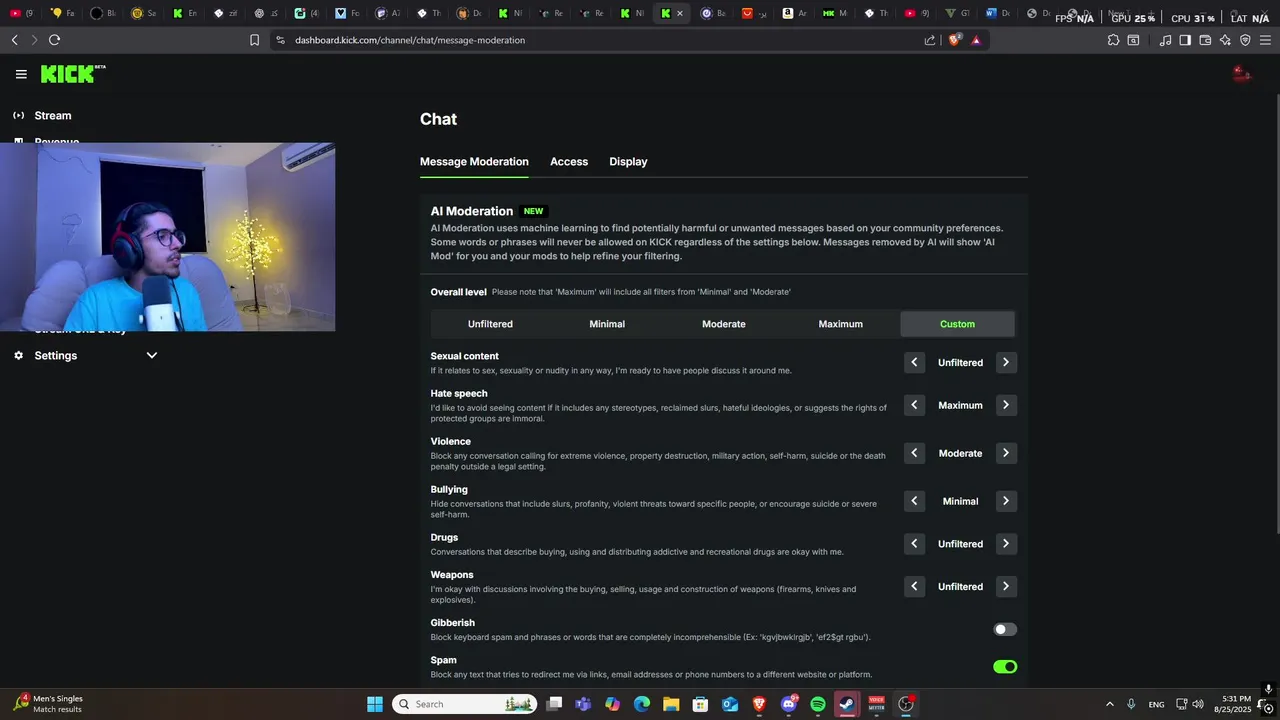This screenshot has width=1280, height=720.
Task: Open Steam from taskbar
Action: coord(847,704)
